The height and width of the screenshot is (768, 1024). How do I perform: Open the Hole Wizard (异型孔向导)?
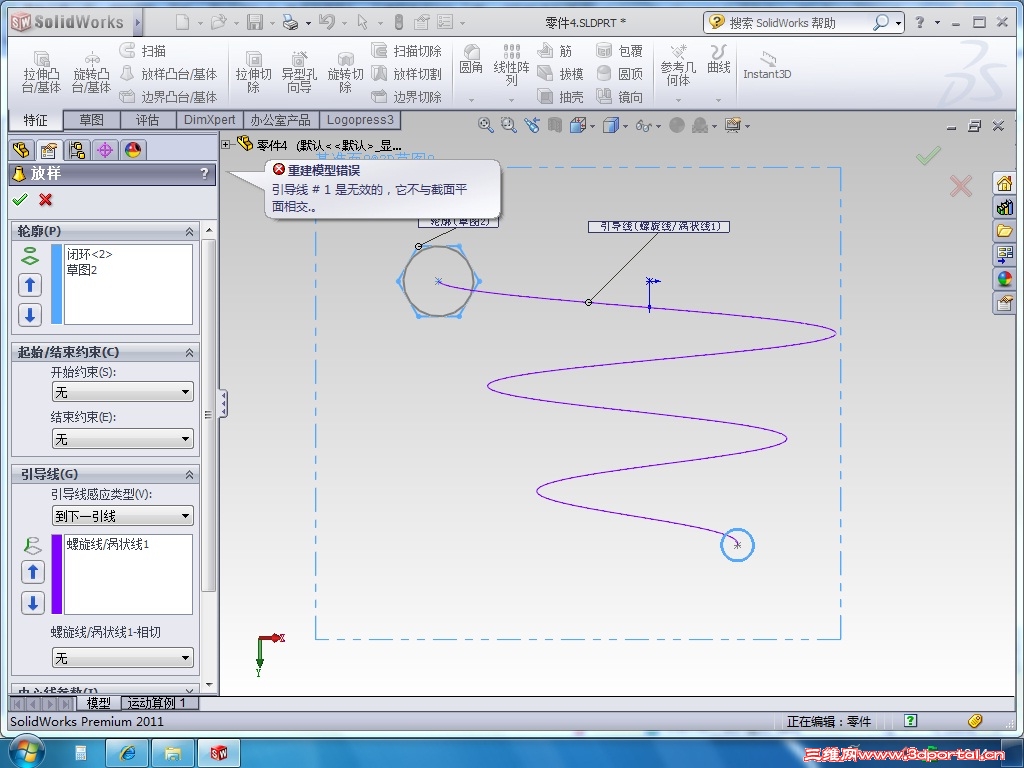point(299,72)
